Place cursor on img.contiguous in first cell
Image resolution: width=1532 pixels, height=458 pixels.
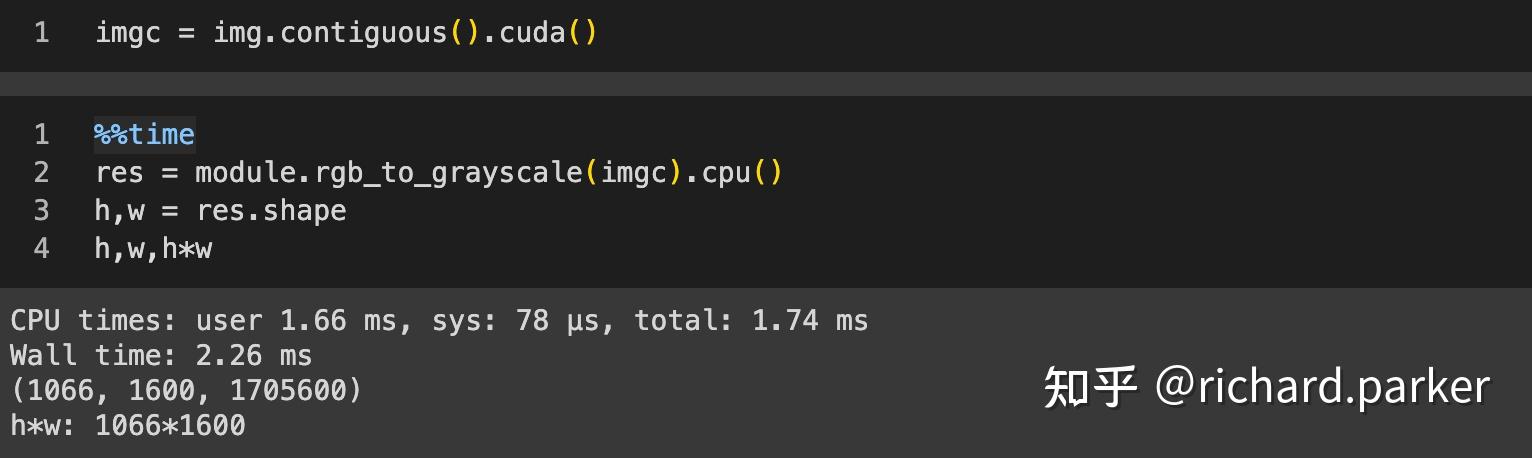[329, 33]
